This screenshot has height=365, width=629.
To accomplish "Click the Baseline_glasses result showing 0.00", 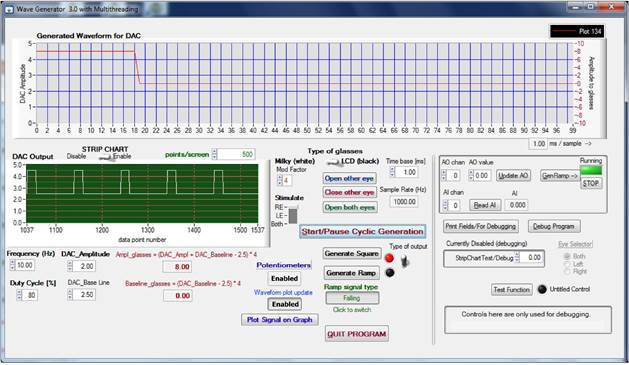I will [178, 296].
